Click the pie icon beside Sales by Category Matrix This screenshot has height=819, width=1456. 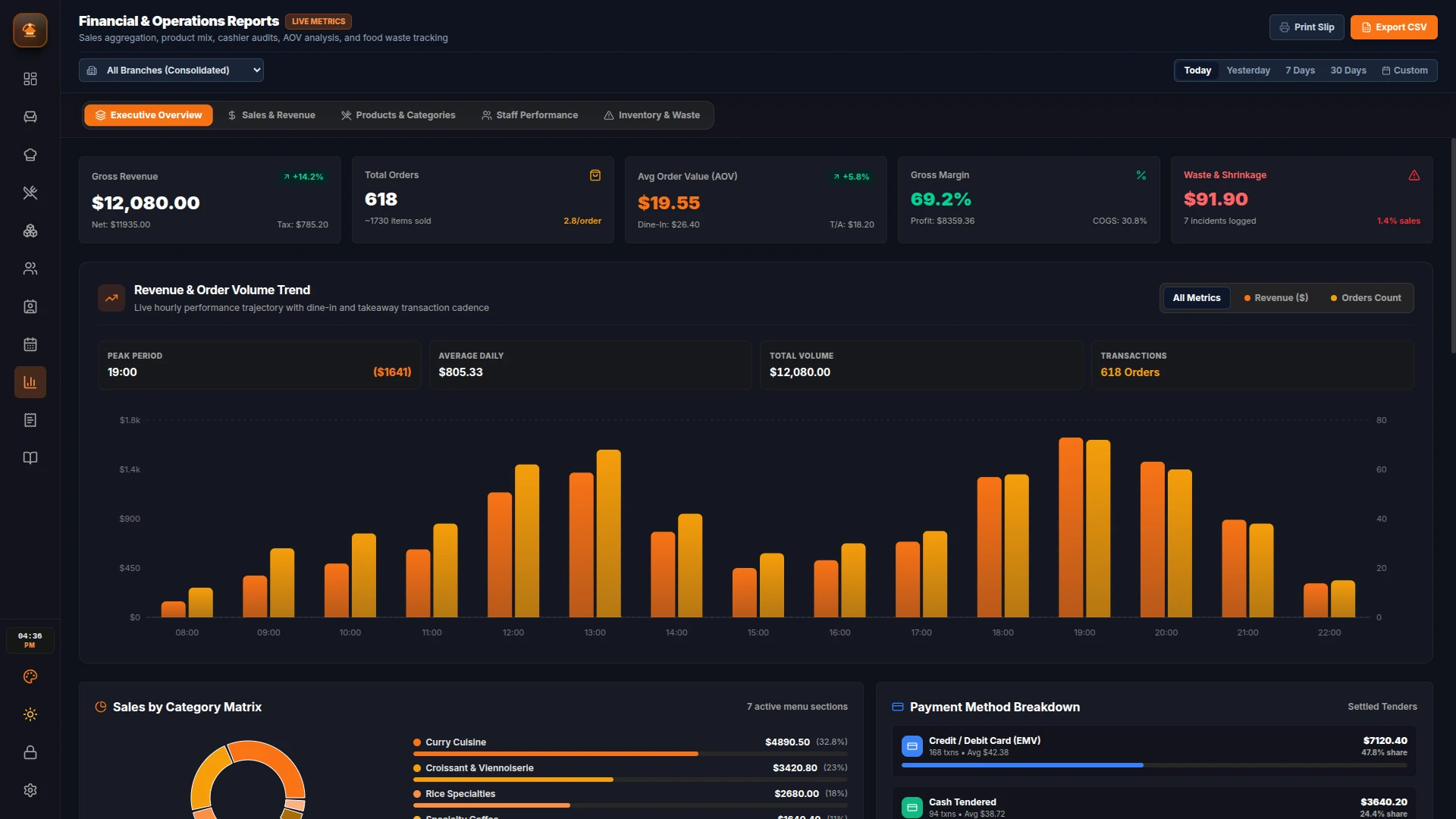pyautogui.click(x=100, y=707)
